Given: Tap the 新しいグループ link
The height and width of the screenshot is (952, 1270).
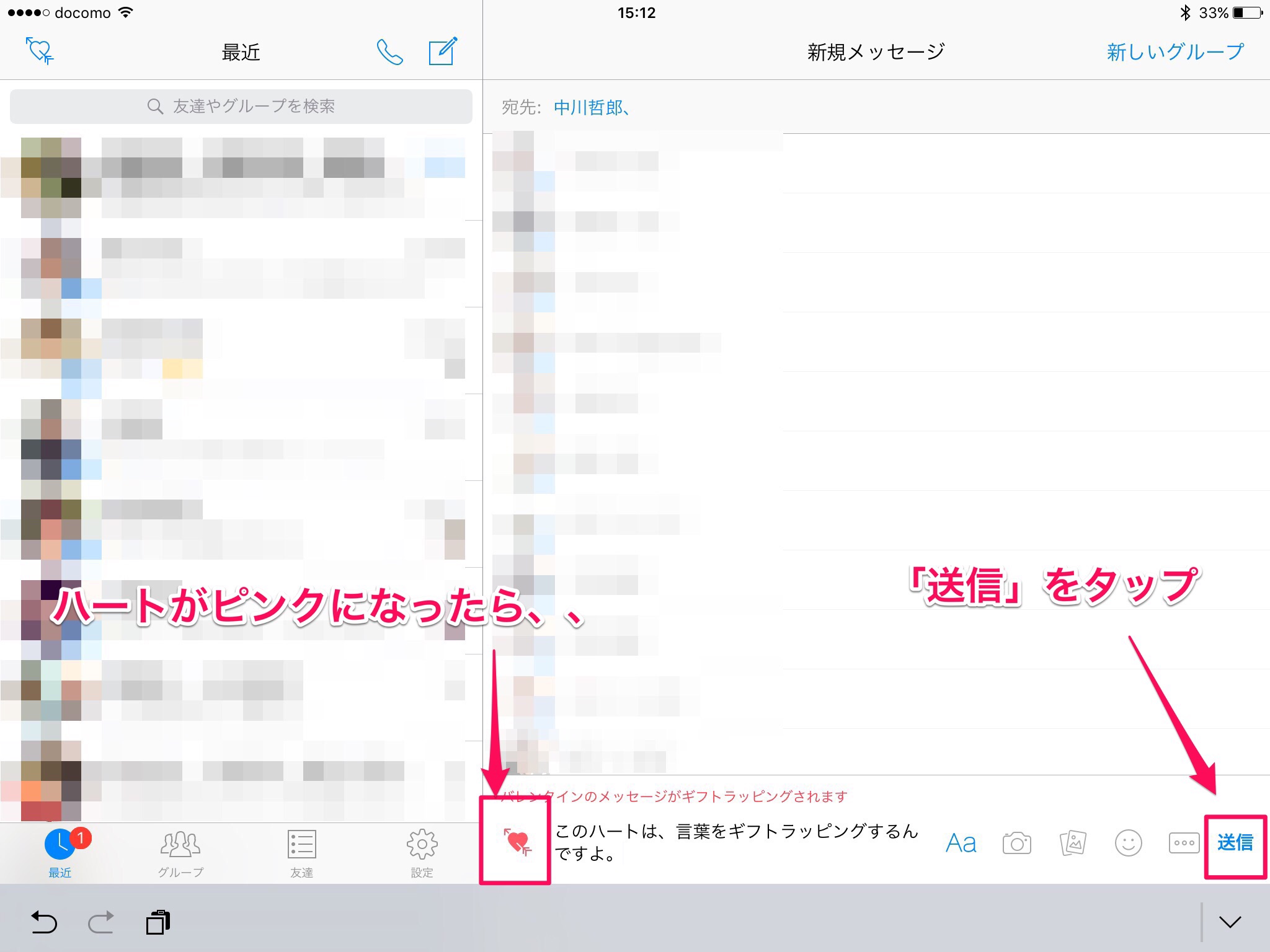Looking at the screenshot, I should 1175,52.
